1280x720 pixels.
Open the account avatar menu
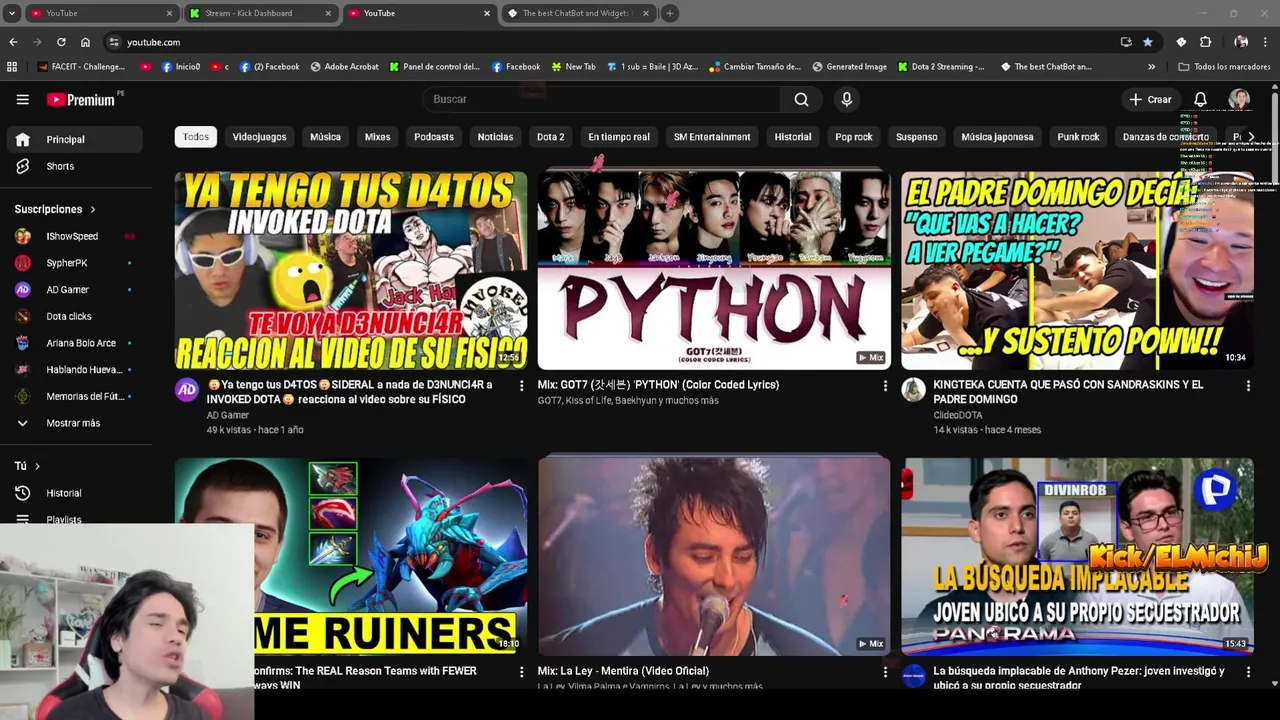coord(1239,99)
